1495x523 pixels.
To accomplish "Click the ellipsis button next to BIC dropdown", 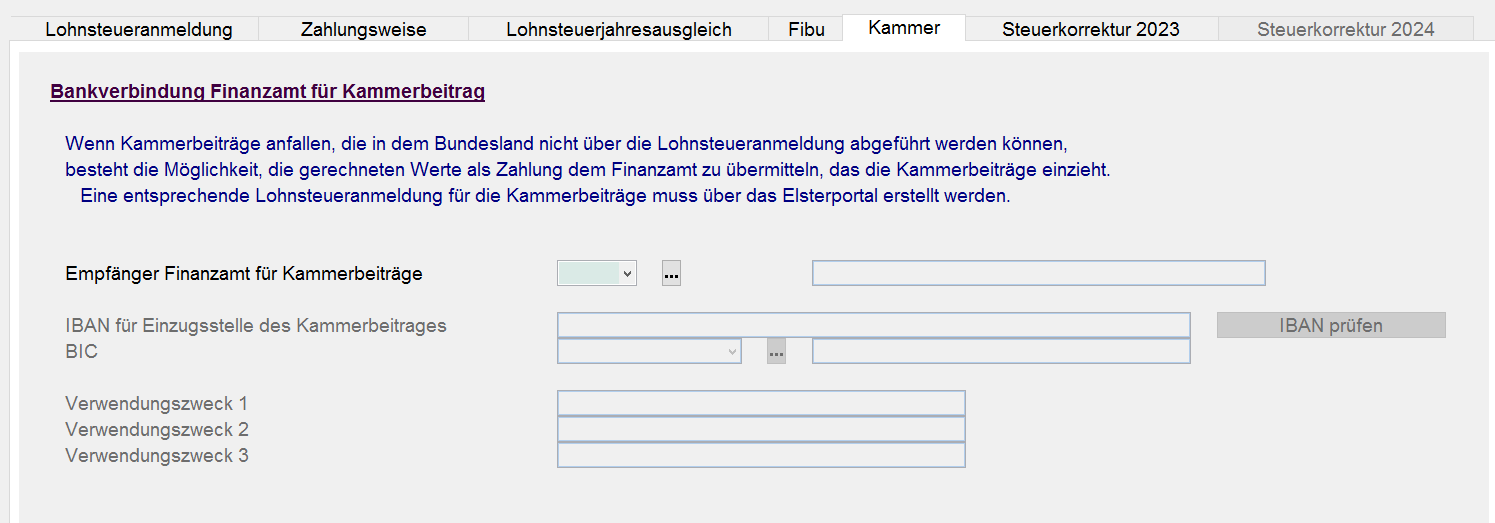I will (776, 351).
